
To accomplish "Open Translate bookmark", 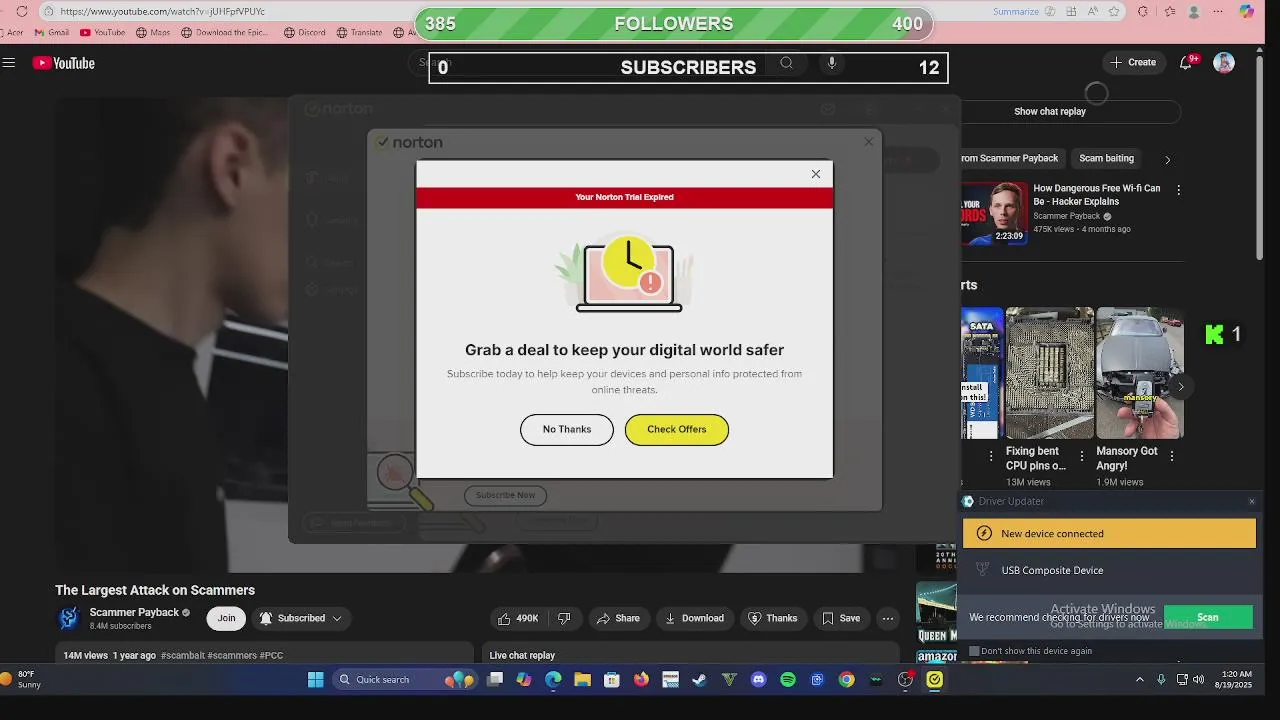I will 360,32.
